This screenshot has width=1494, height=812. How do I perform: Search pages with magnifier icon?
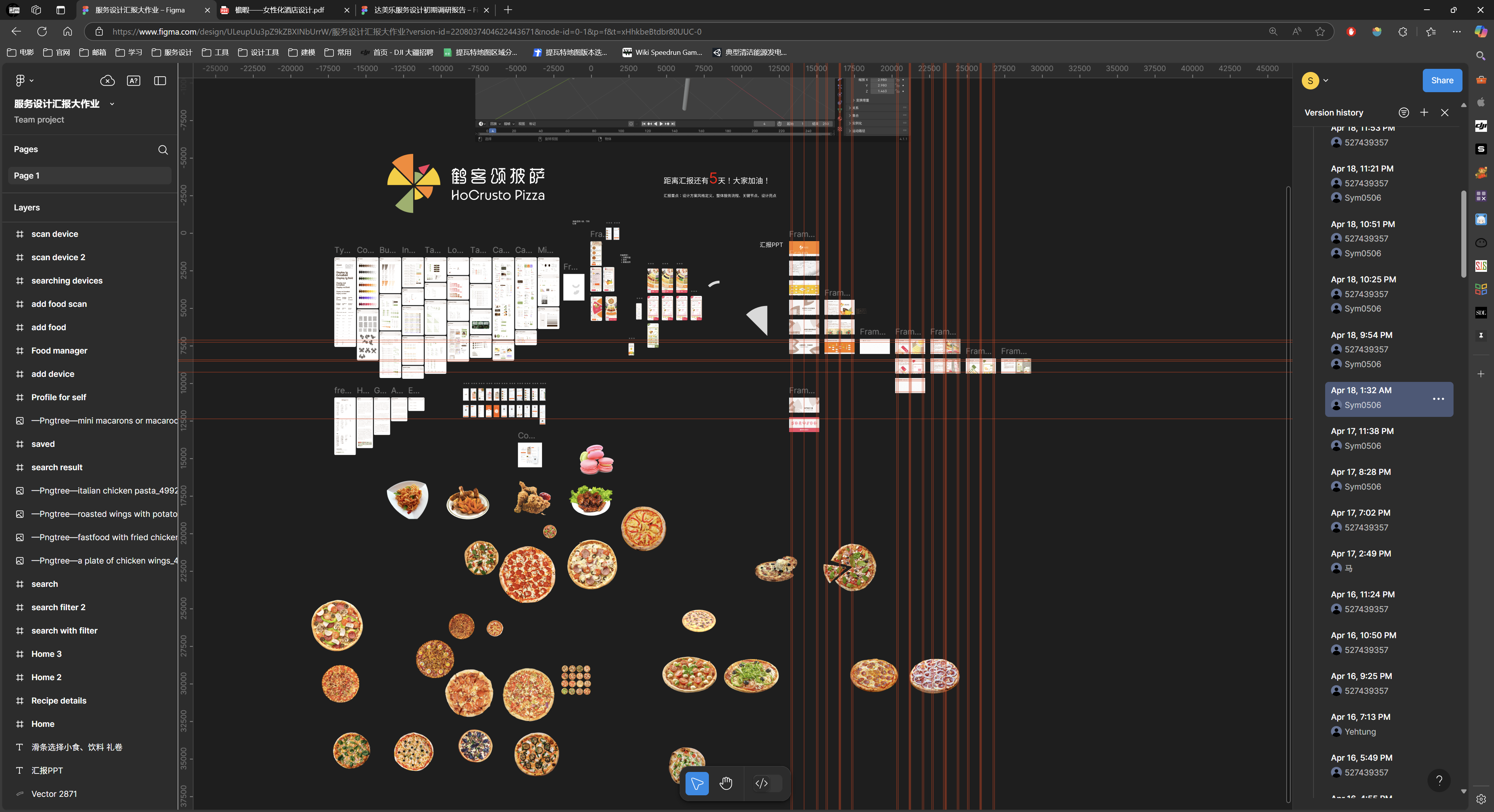click(163, 150)
